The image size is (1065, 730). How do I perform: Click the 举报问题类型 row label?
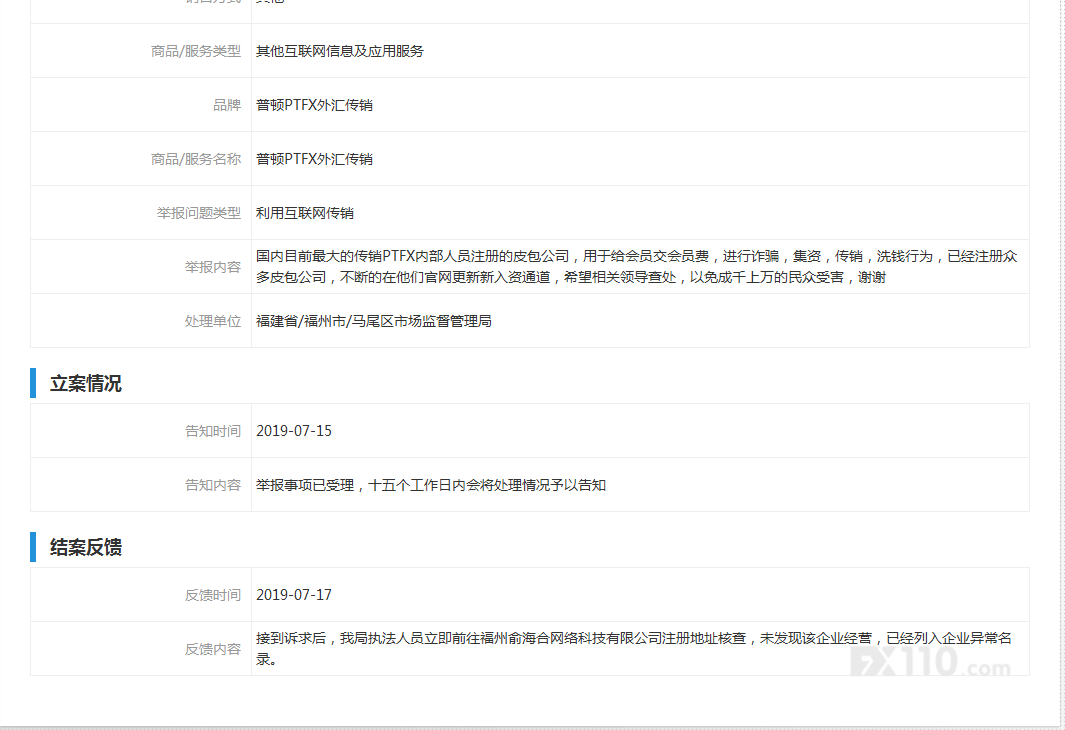click(199, 213)
